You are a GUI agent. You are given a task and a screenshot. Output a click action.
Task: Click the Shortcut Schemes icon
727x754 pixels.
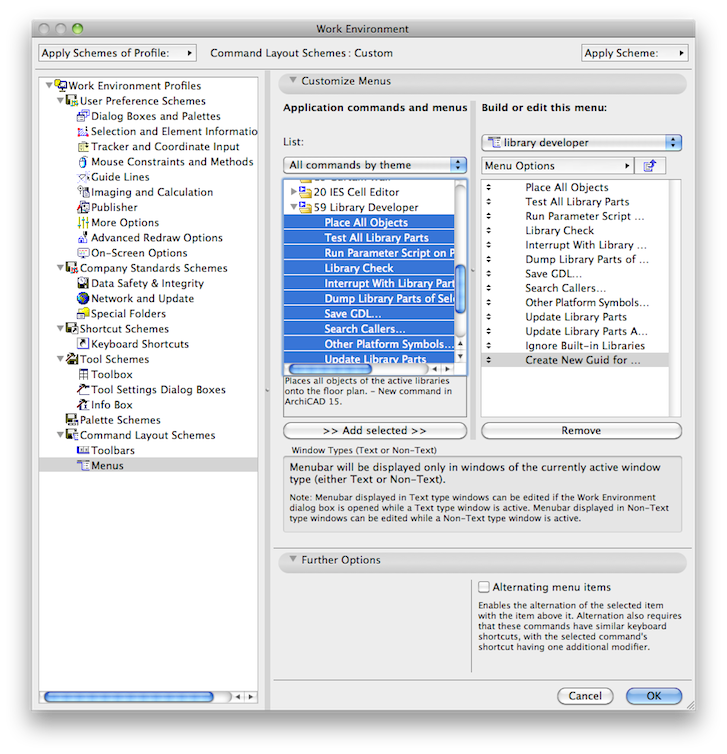coord(72,328)
